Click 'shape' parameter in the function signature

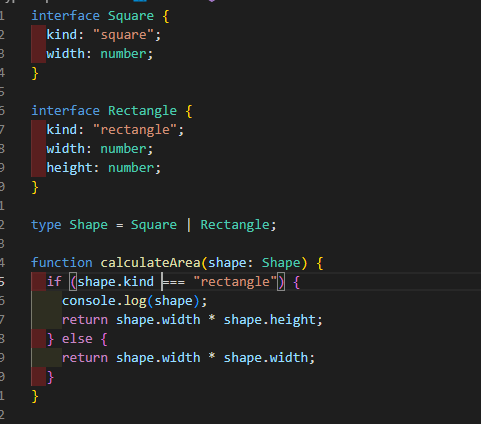click(227, 263)
